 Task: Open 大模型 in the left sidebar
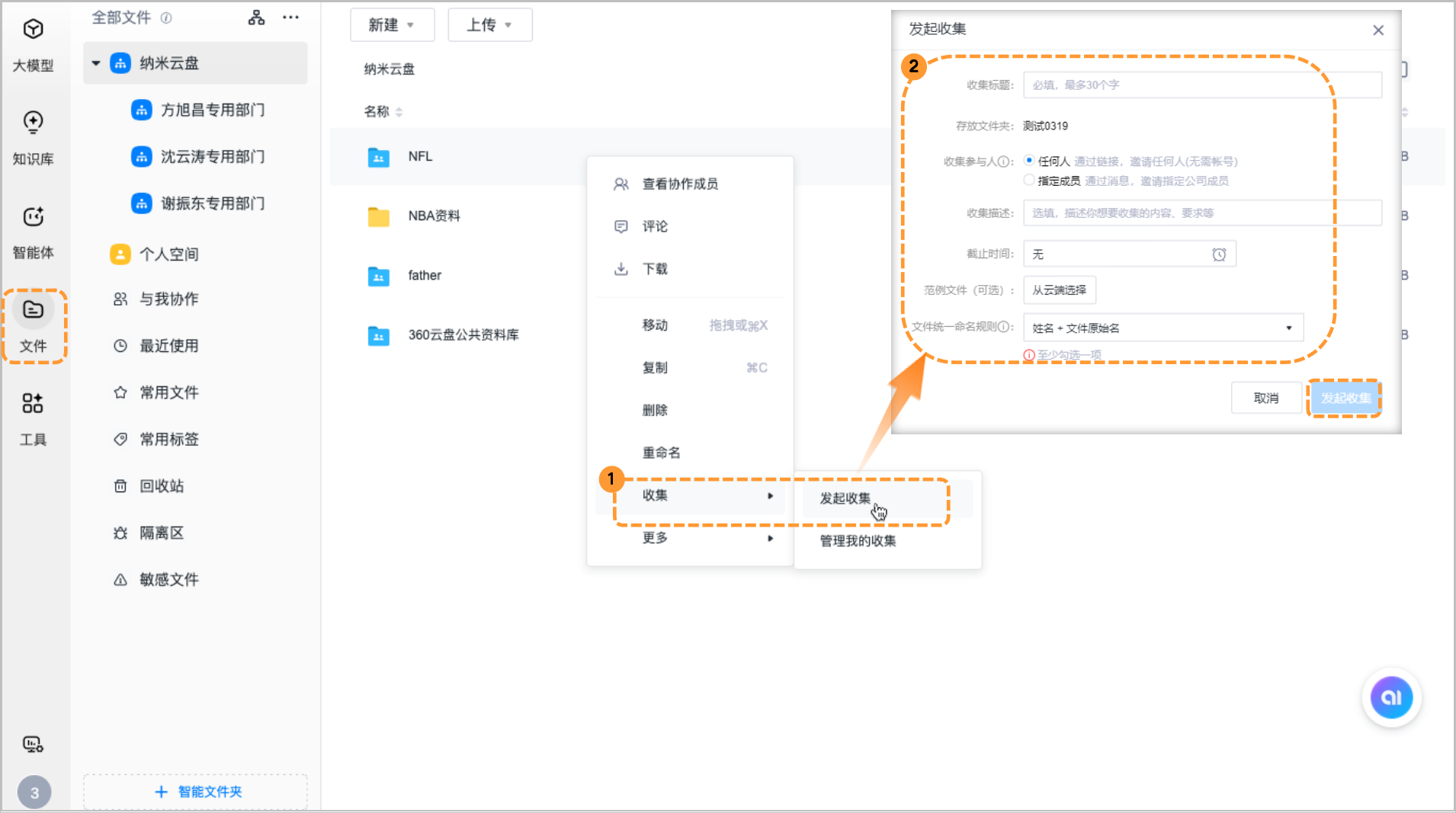pyautogui.click(x=34, y=46)
